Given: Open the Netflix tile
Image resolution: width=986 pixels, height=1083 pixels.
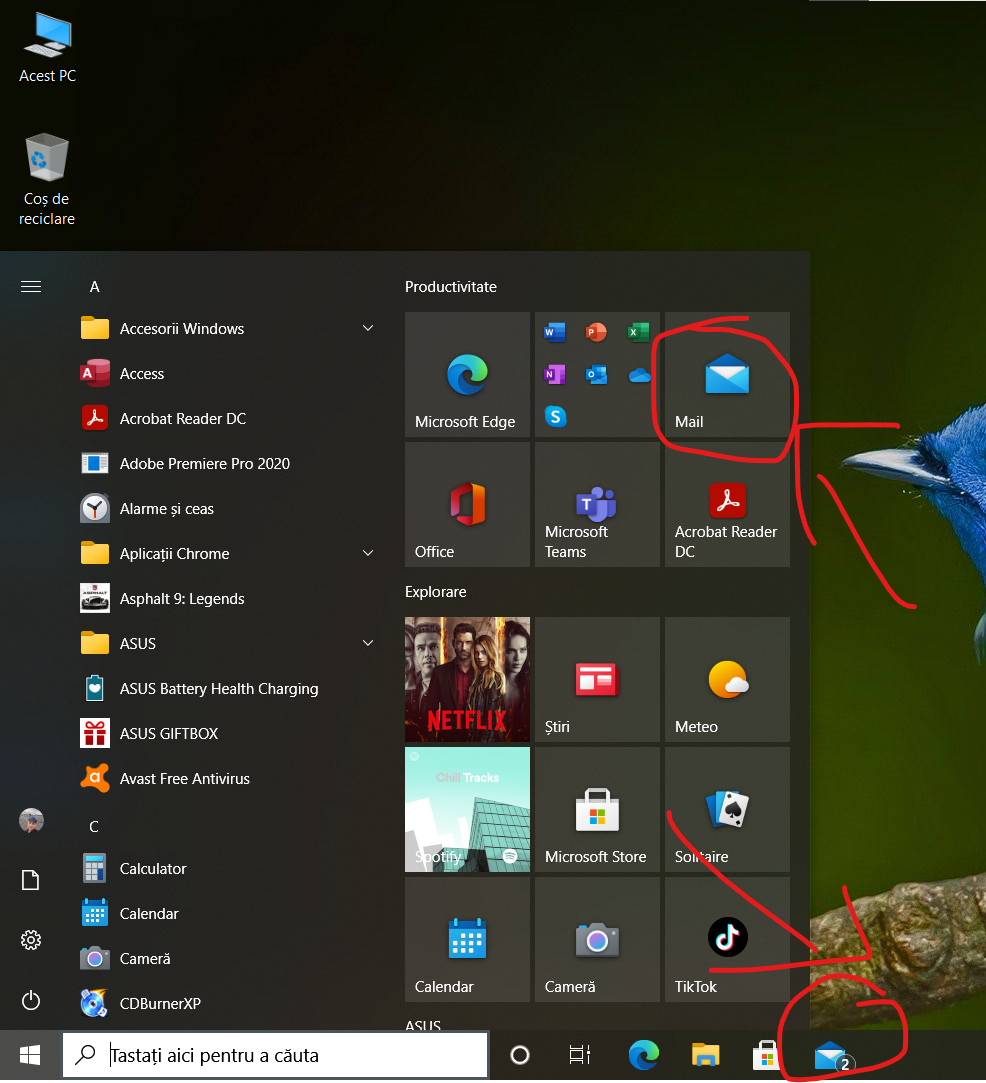Looking at the screenshot, I should (467, 680).
